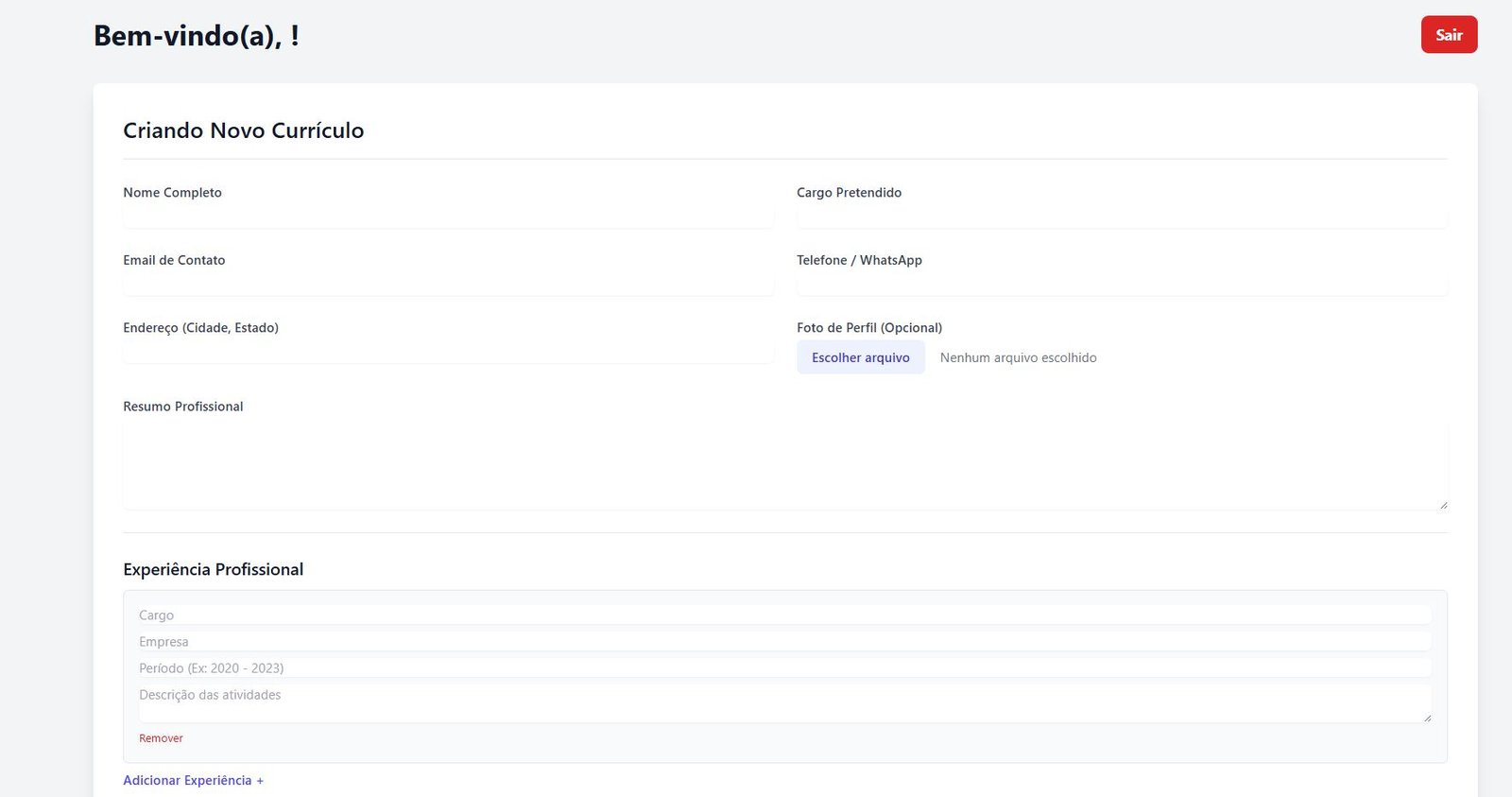Click the Criando Novo Currículo heading

pyautogui.click(x=243, y=130)
